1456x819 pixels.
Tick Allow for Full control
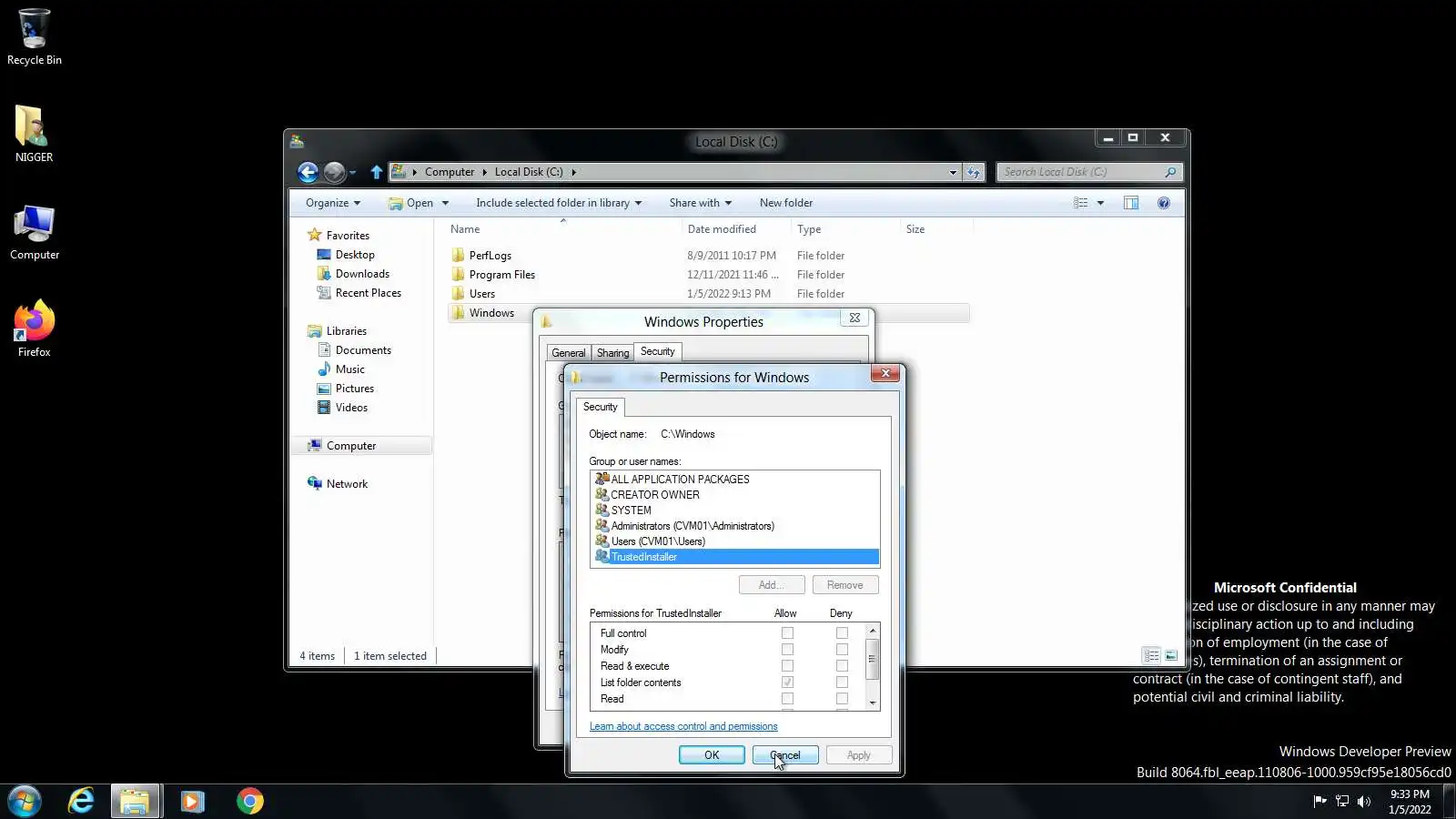click(x=787, y=633)
